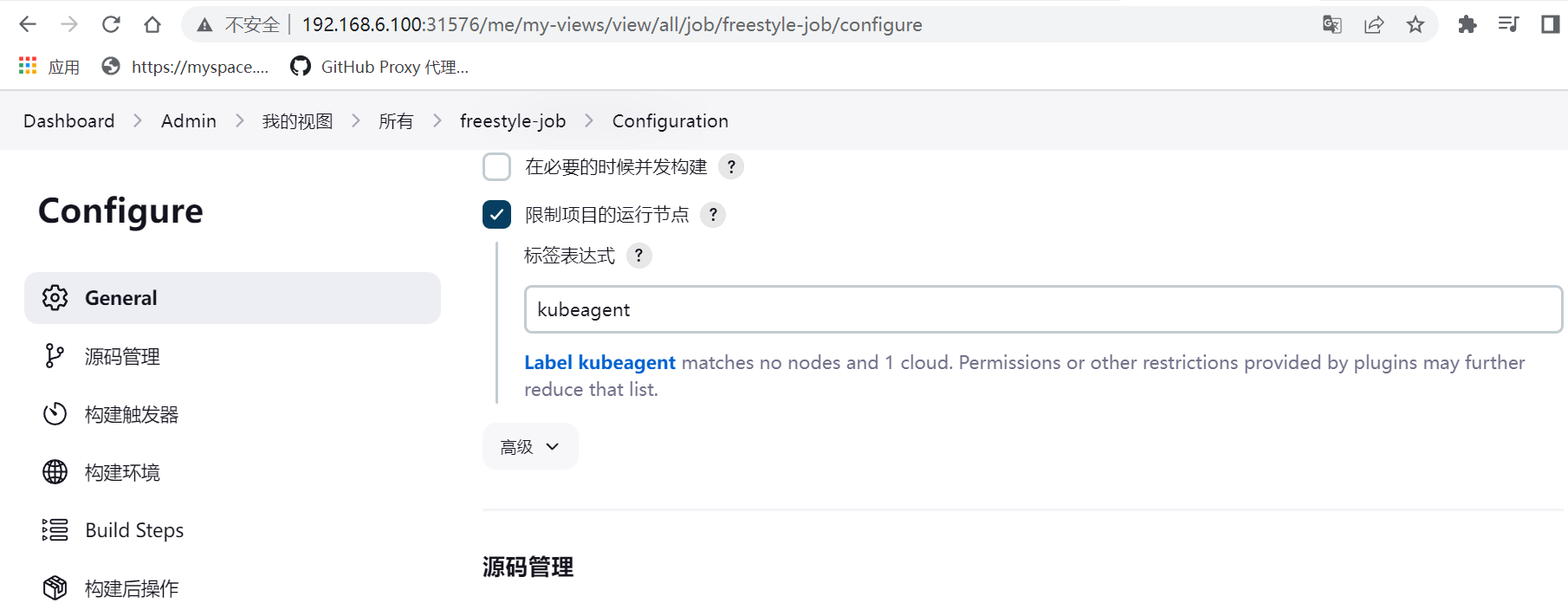Viewport: 1568px width, 603px height.
Task: Open help for 标签表达式
Action: pos(638,256)
